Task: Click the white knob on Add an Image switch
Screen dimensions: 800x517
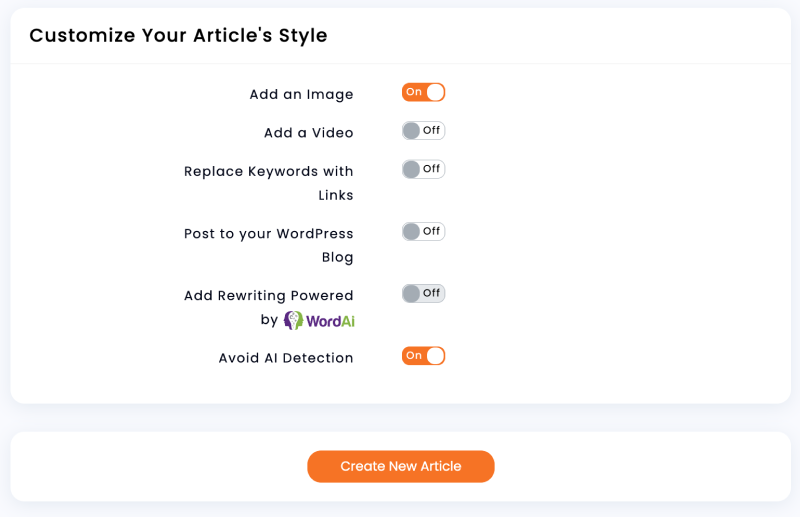Action: tap(434, 92)
